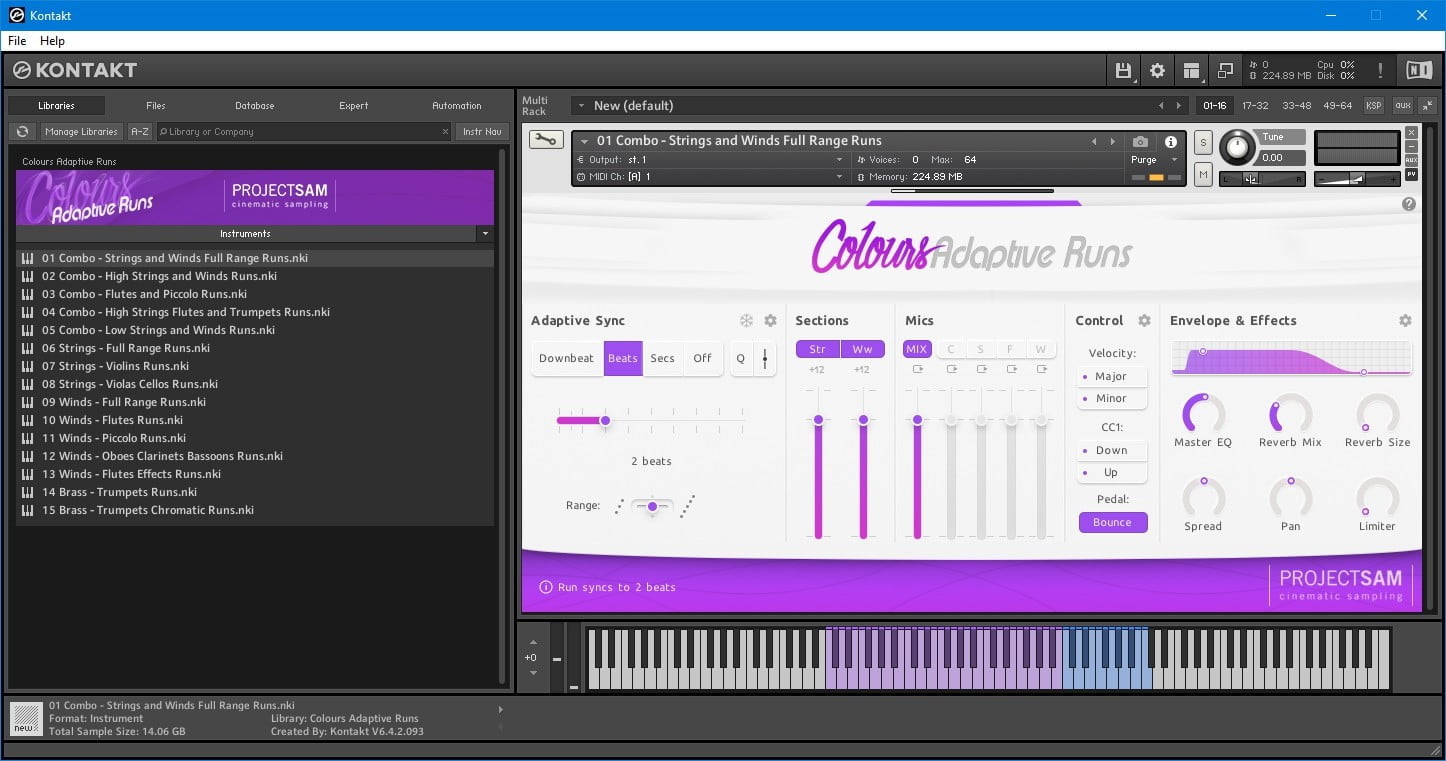Open the Multi Rack preset dropdown
1446x761 pixels.
pyautogui.click(x=581, y=105)
